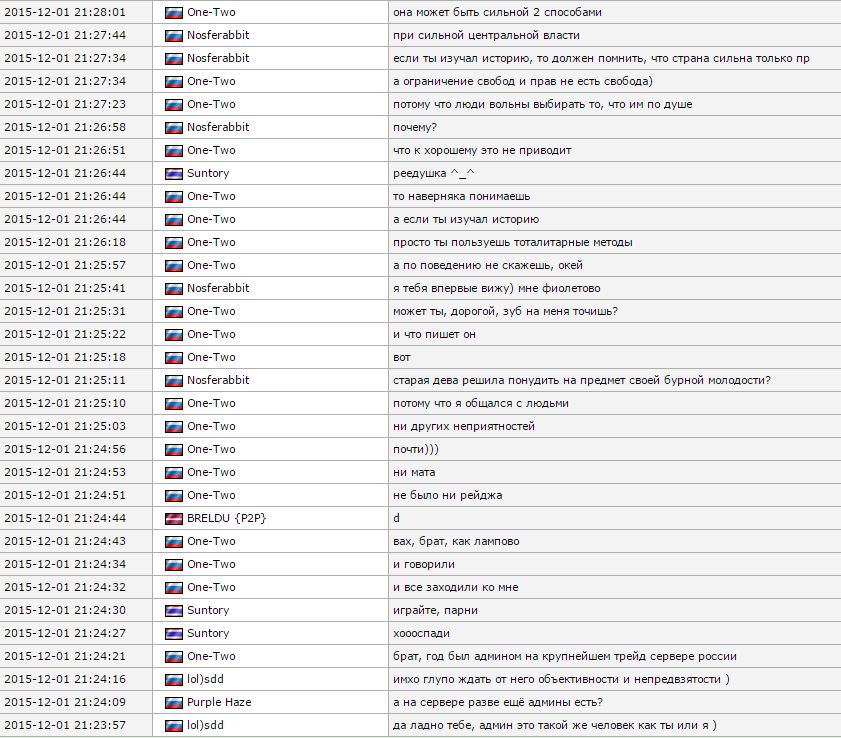
Task: Click Suntory's flag icon in the 21:24:30 row
Action: tap(173, 610)
